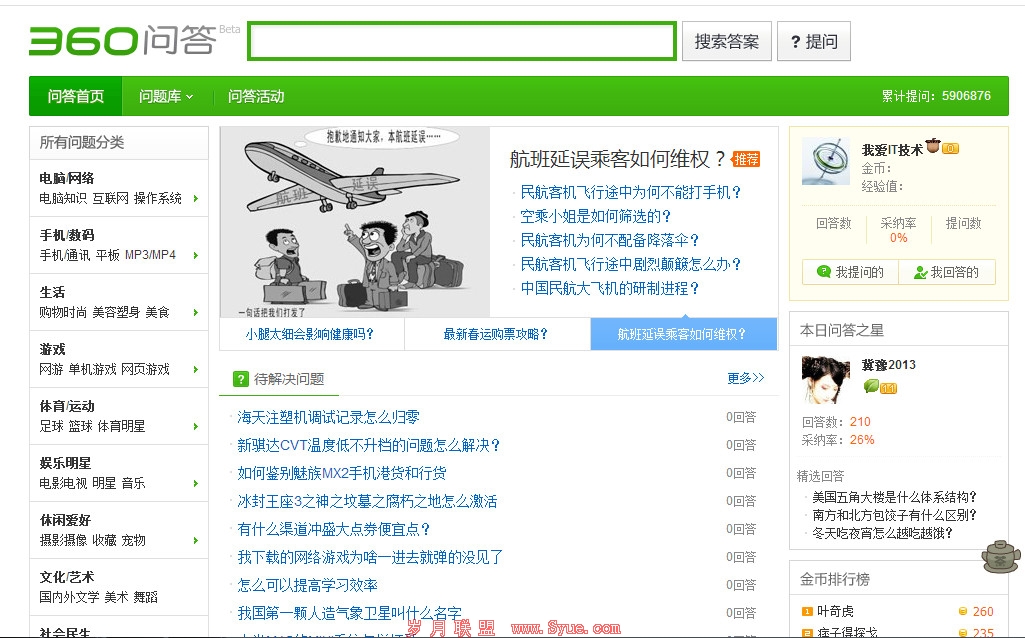This screenshot has height=638, width=1025.
Task: Open question 如何鉴别魅族MX2手机港货和行货
Action: tap(342, 473)
